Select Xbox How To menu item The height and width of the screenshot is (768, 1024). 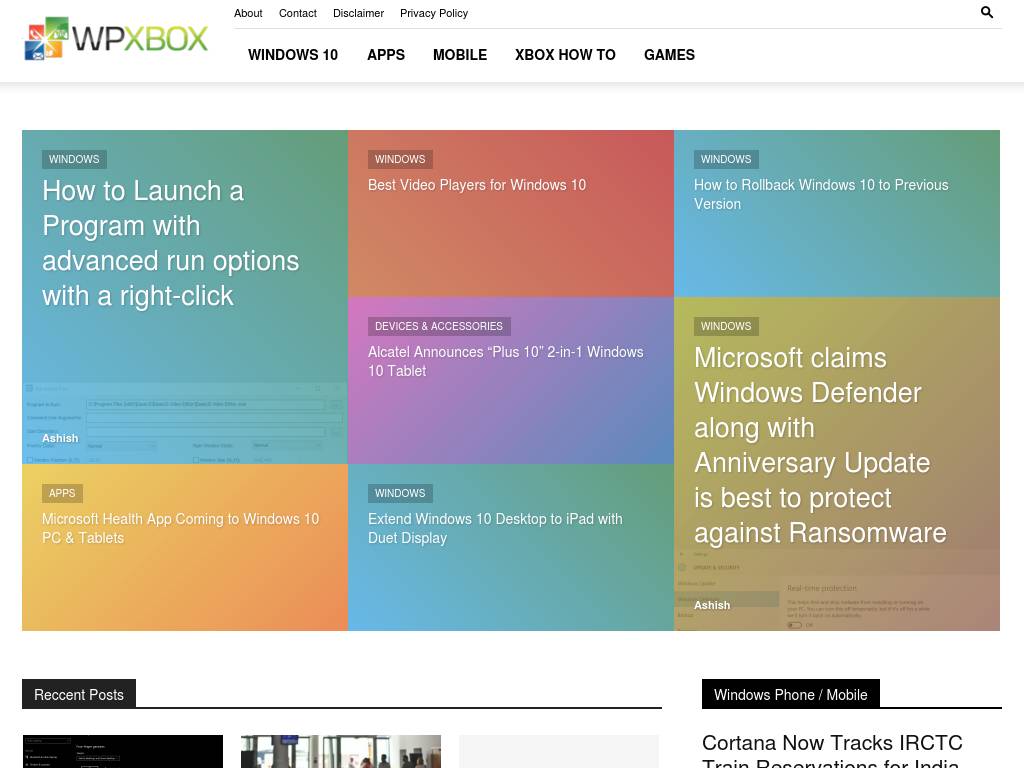(565, 55)
